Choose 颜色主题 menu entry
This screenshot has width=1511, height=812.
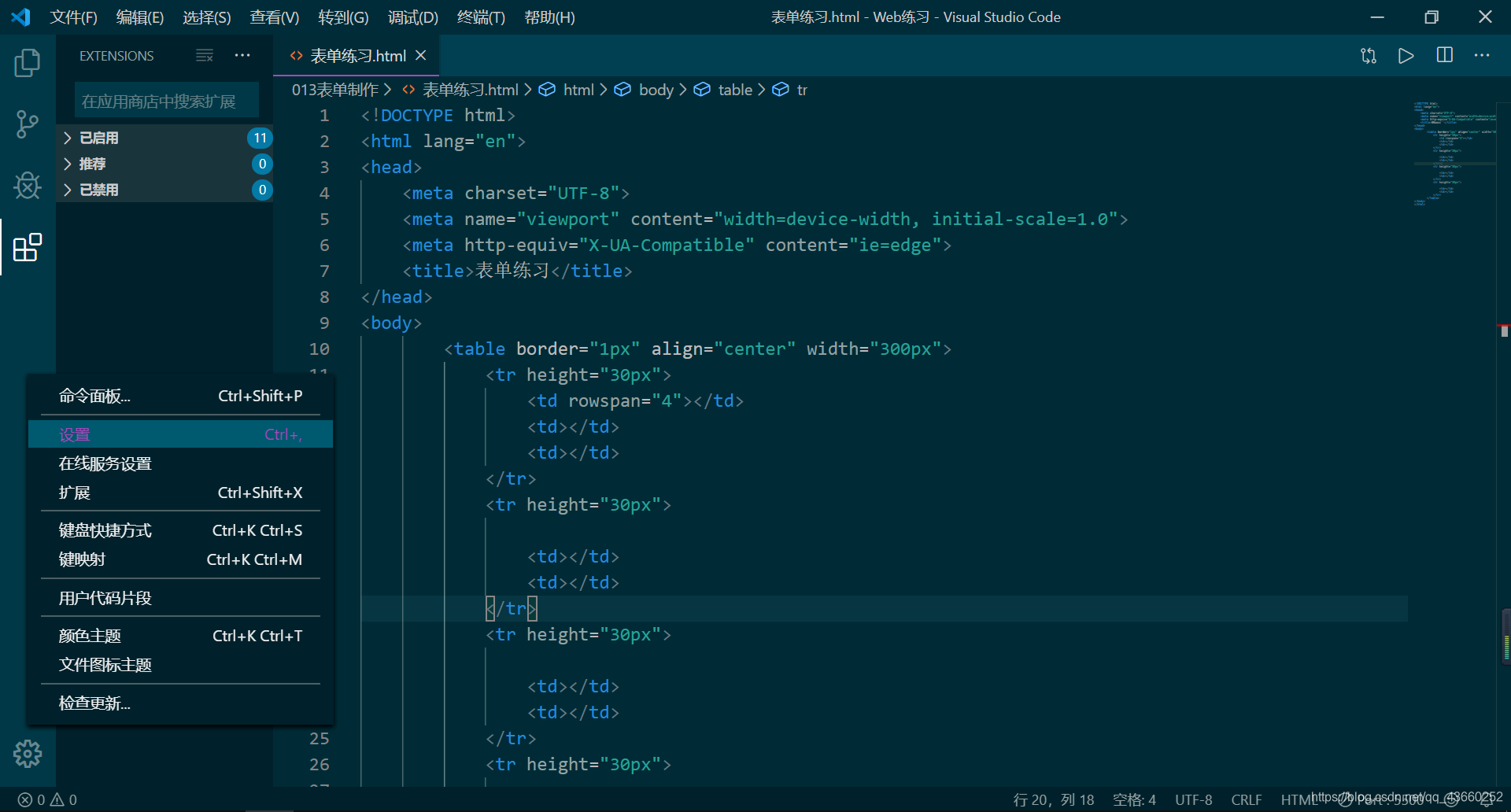pyautogui.click(x=181, y=636)
